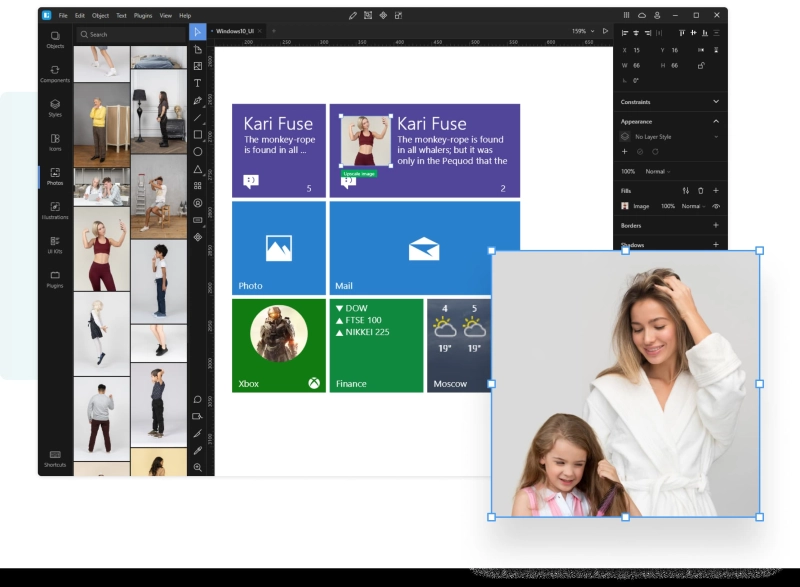Select the Triangle tool
Viewport: 800px width, 587px height.
click(x=197, y=169)
